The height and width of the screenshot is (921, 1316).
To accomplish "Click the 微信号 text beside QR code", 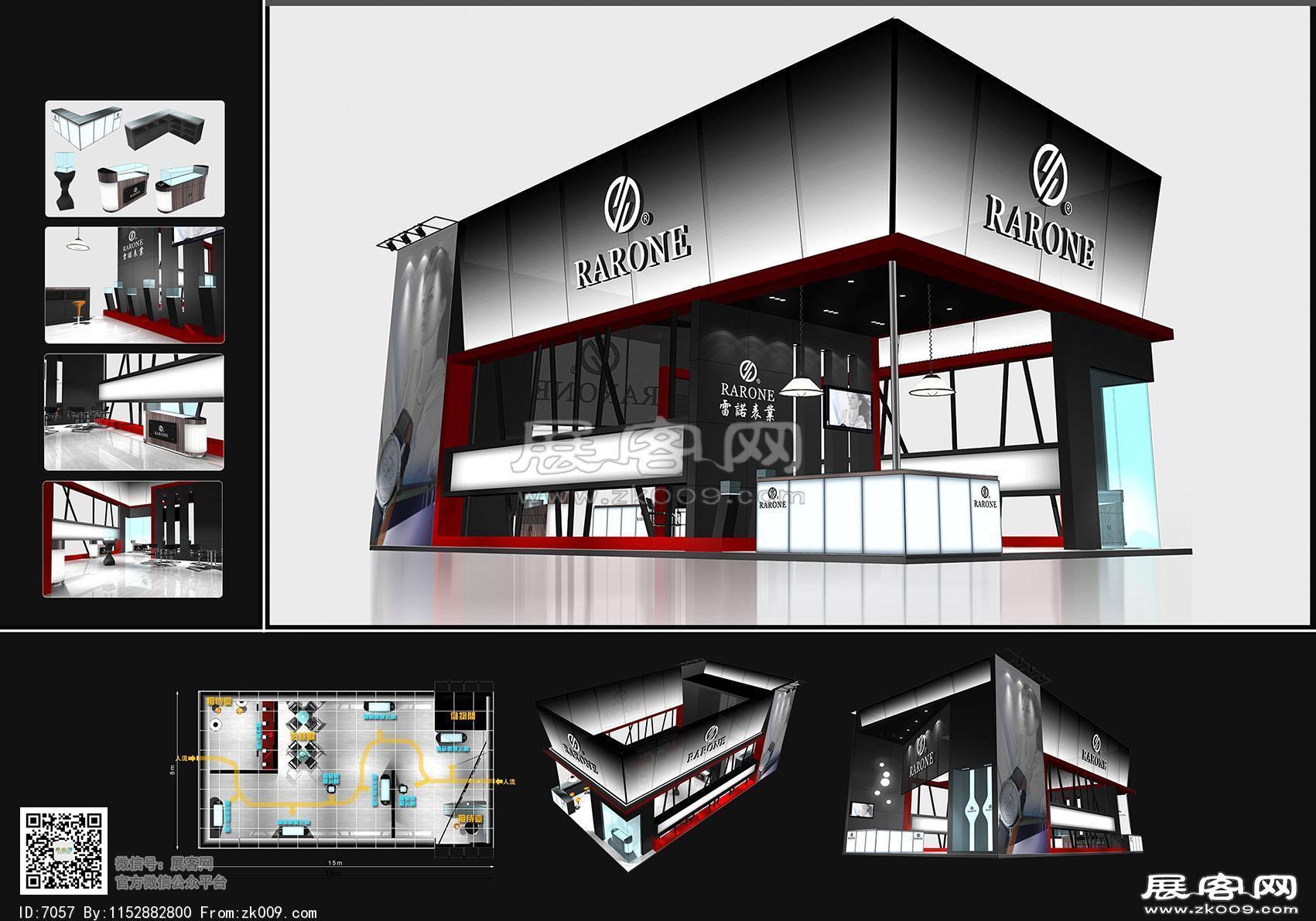I will (x=163, y=863).
